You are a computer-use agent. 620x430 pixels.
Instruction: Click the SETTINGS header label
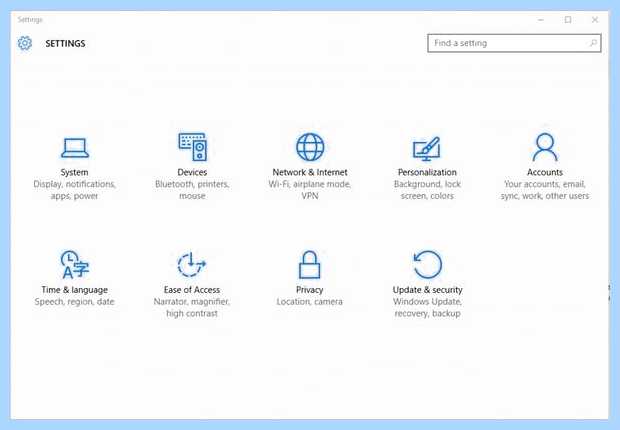(65, 44)
